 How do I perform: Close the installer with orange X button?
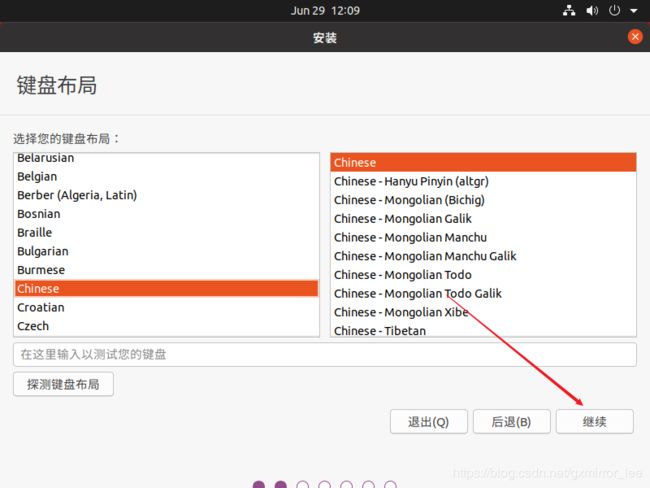(635, 37)
